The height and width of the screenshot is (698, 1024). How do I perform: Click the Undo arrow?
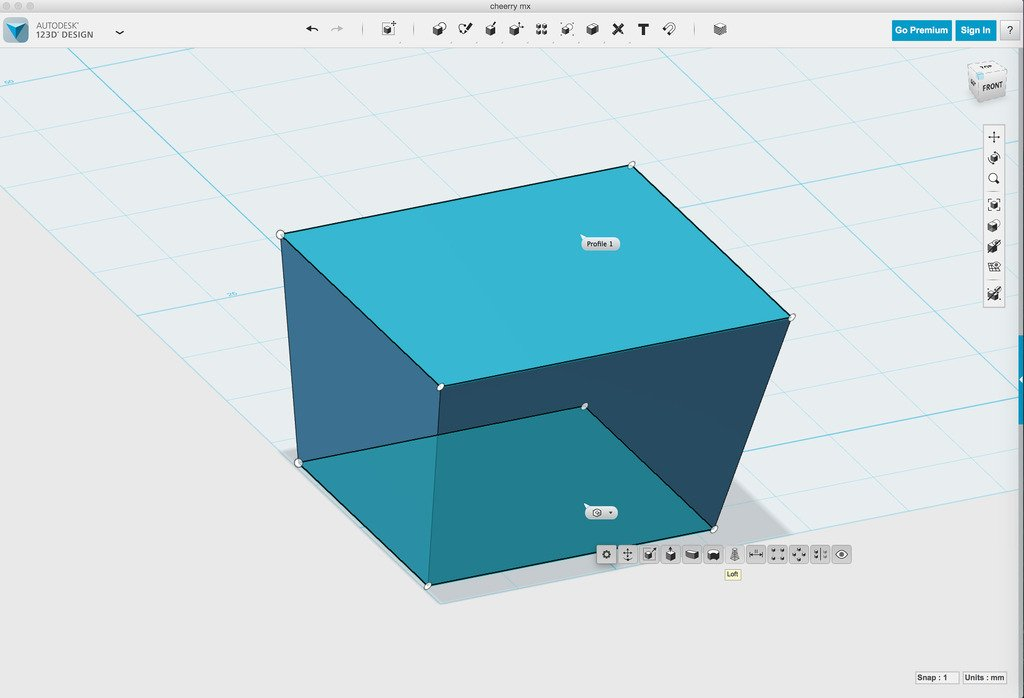(x=312, y=29)
